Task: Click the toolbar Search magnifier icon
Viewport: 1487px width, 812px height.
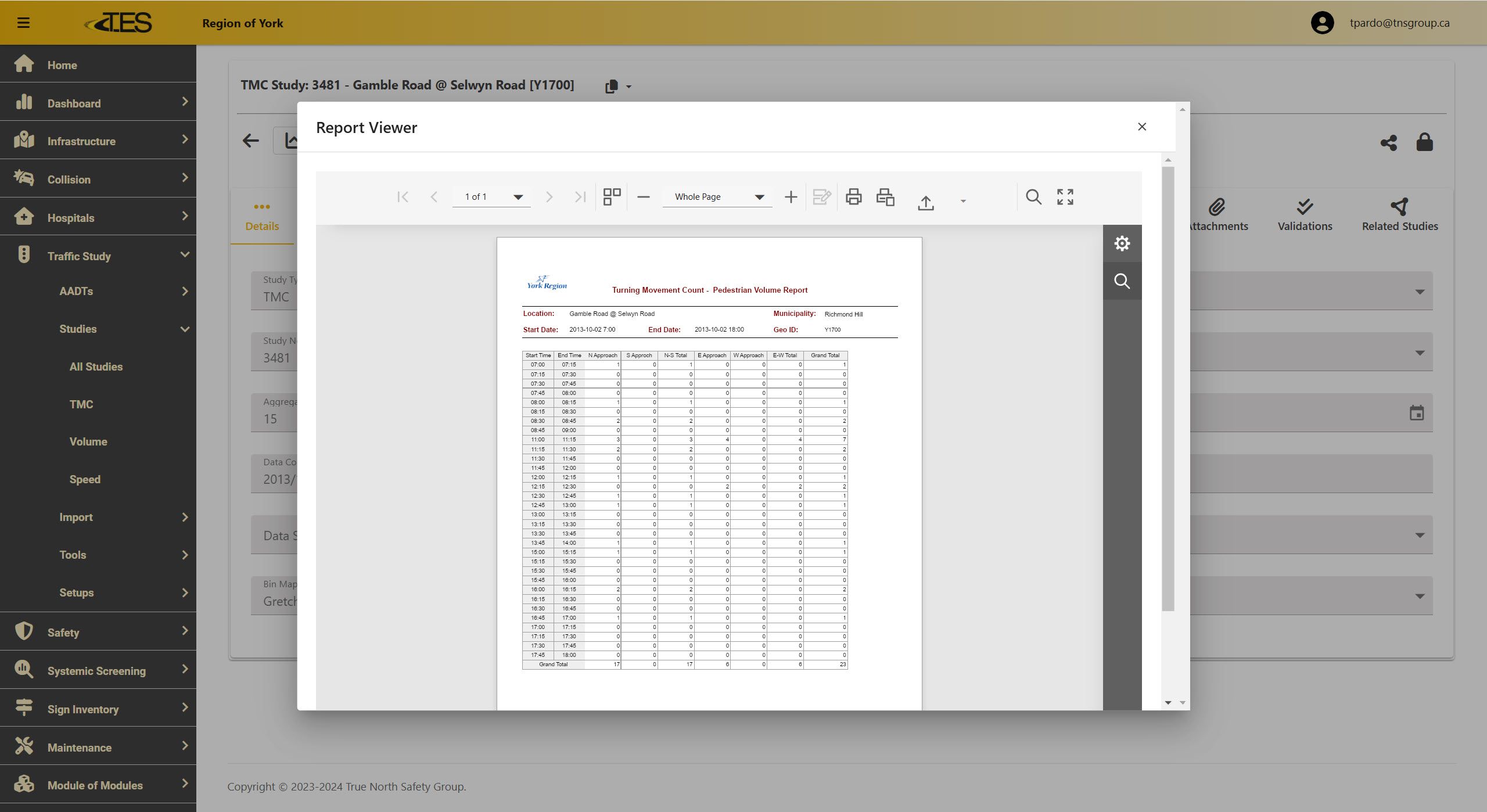Action: click(x=1033, y=197)
